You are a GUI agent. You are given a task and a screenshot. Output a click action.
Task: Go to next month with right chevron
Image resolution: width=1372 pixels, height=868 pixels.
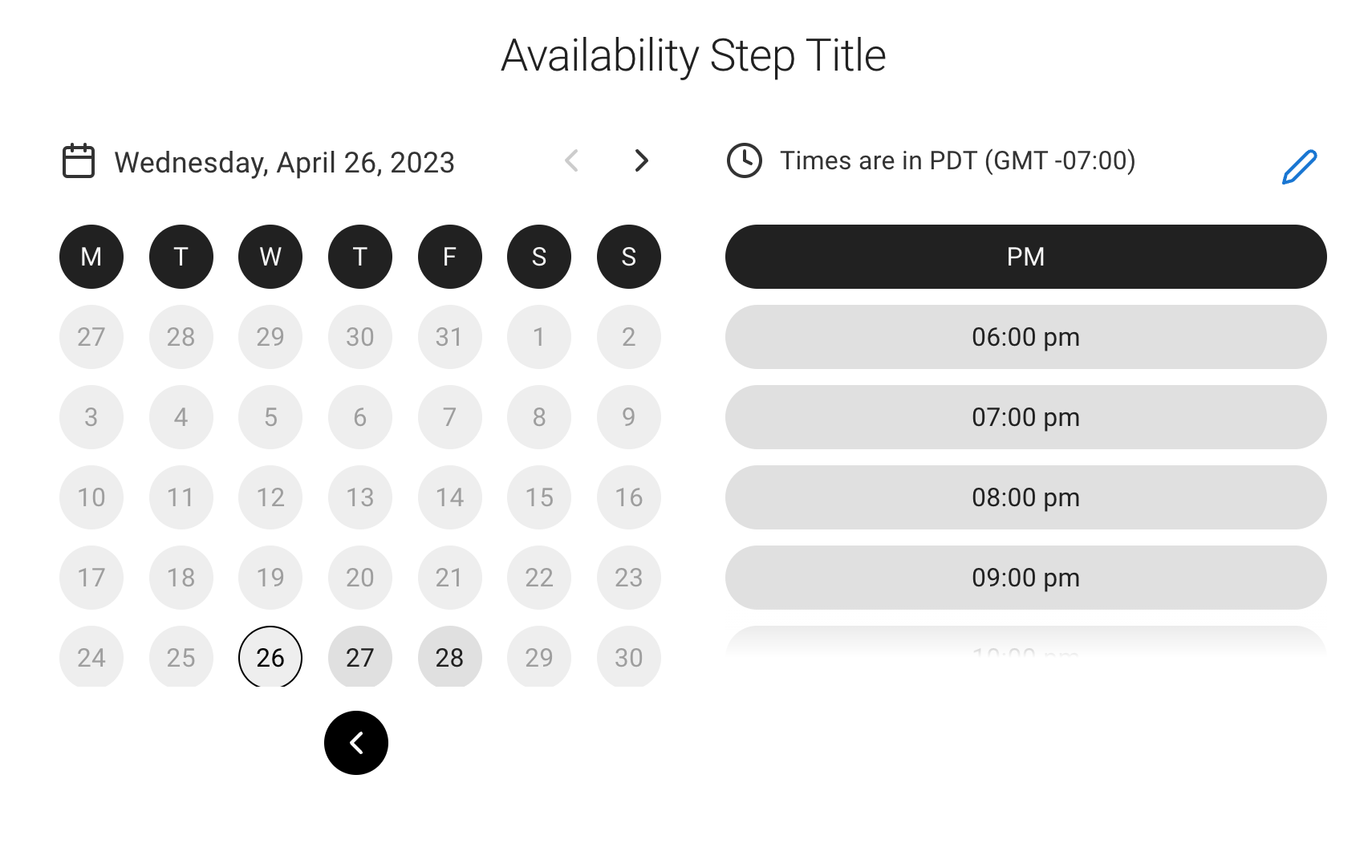click(641, 160)
